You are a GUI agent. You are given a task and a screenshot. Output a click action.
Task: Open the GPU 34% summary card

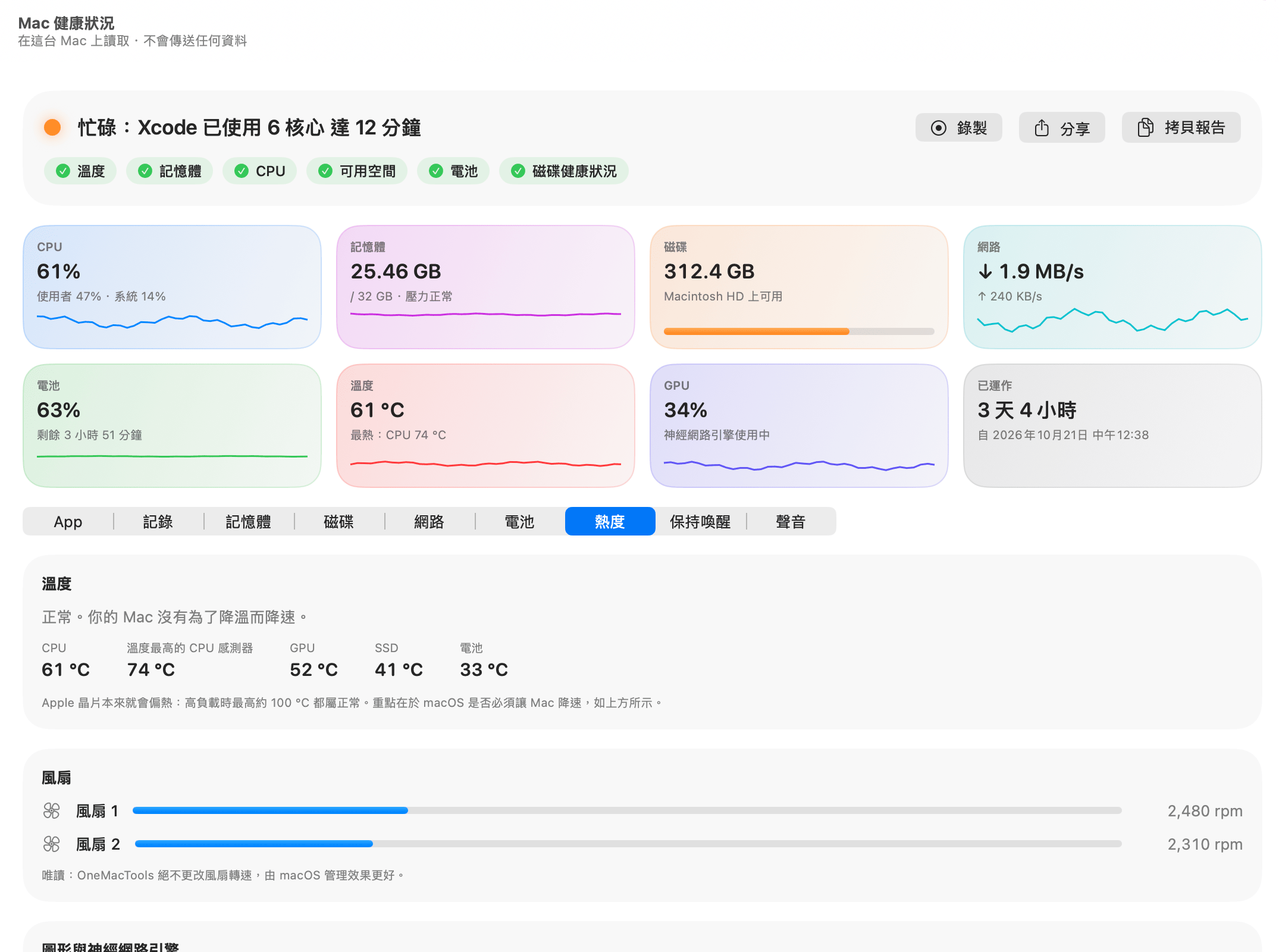[799, 426]
